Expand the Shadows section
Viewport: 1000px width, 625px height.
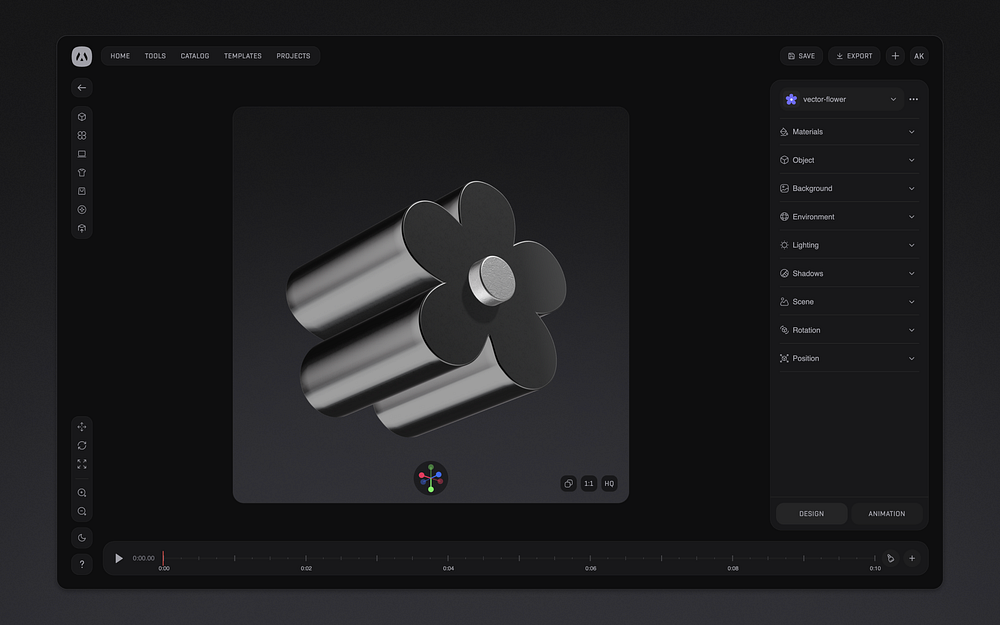click(849, 273)
